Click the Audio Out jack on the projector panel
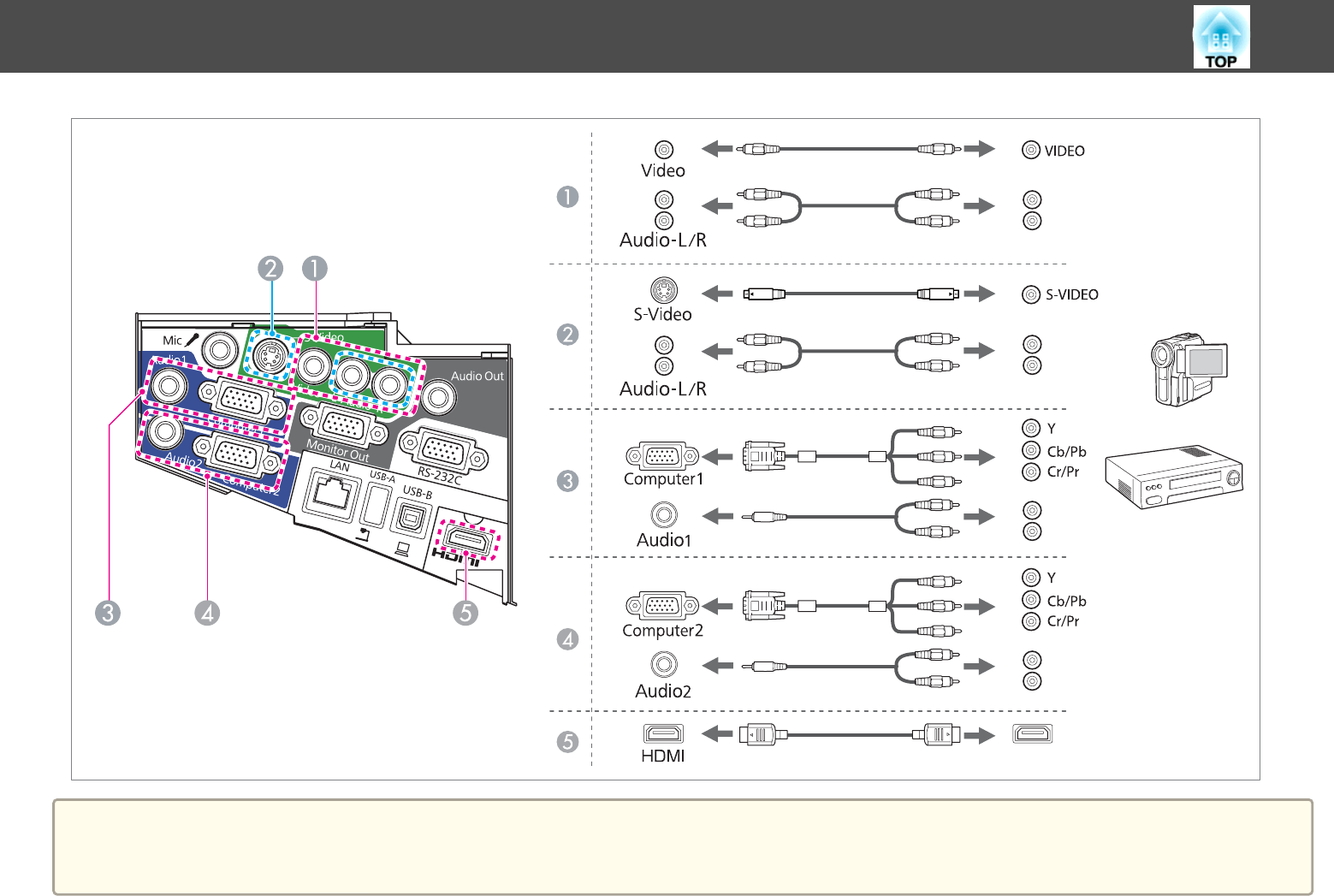 tap(440, 396)
